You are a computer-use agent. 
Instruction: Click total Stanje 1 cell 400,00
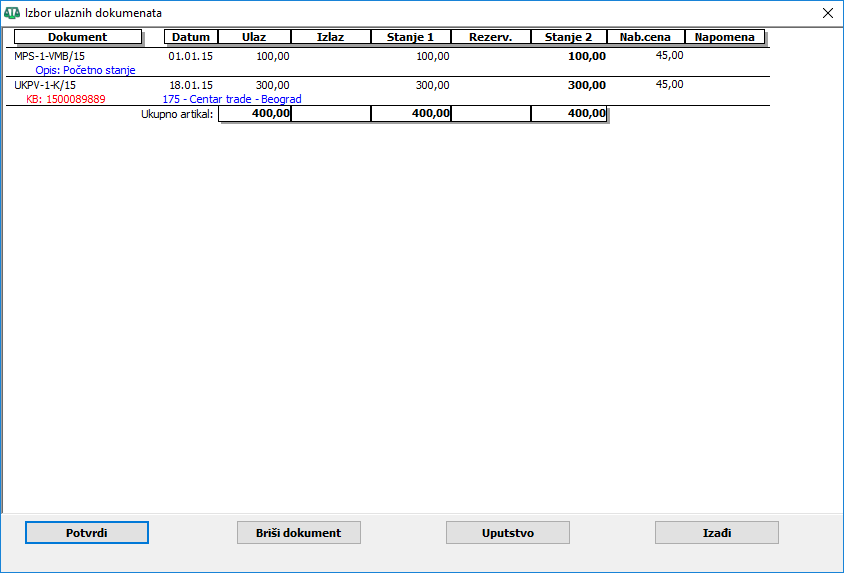[x=411, y=114]
